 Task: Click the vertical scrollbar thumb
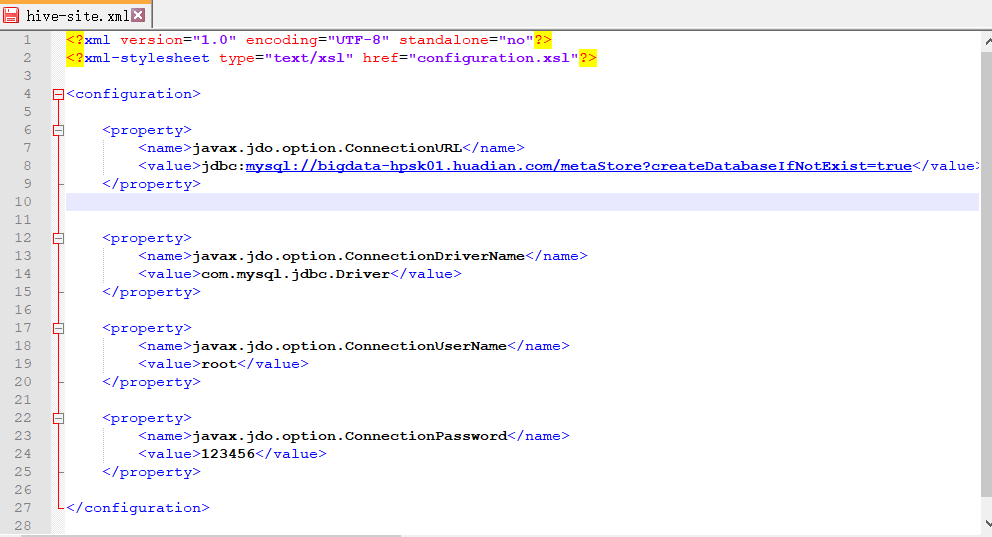click(987, 275)
